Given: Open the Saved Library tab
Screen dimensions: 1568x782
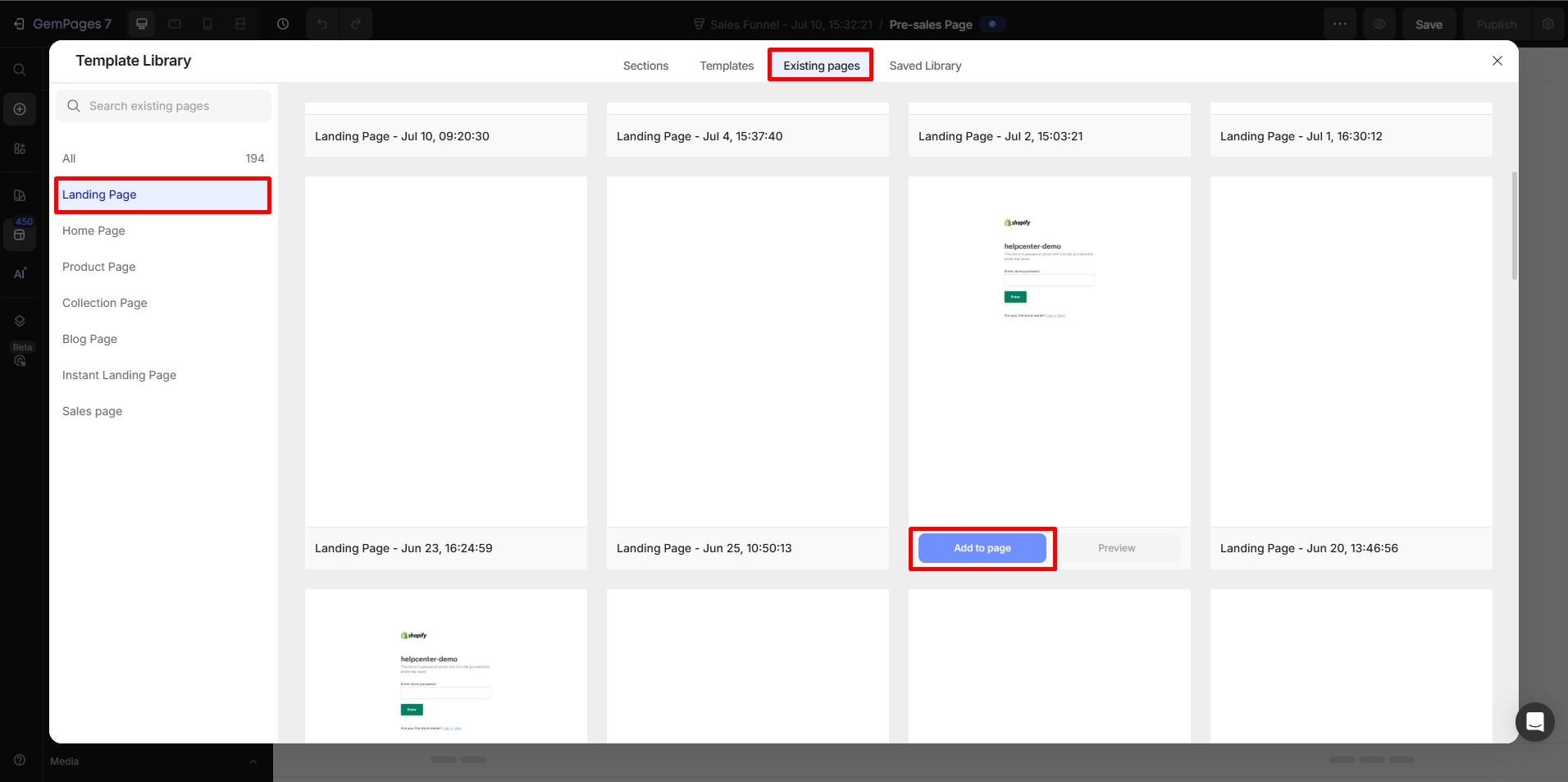Looking at the screenshot, I should [925, 65].
